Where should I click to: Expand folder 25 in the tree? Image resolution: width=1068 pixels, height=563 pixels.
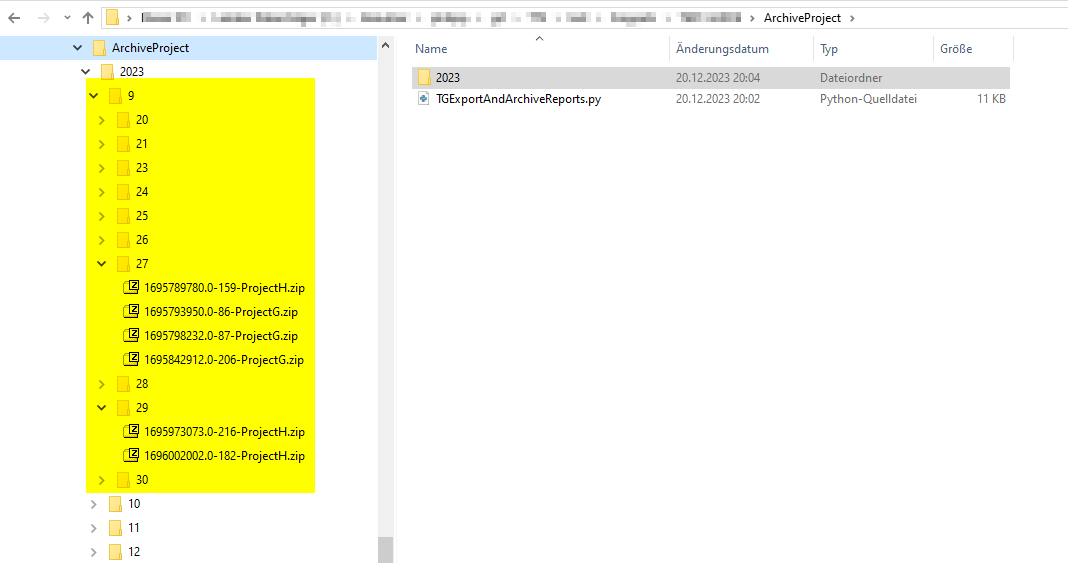pos(102,216)
